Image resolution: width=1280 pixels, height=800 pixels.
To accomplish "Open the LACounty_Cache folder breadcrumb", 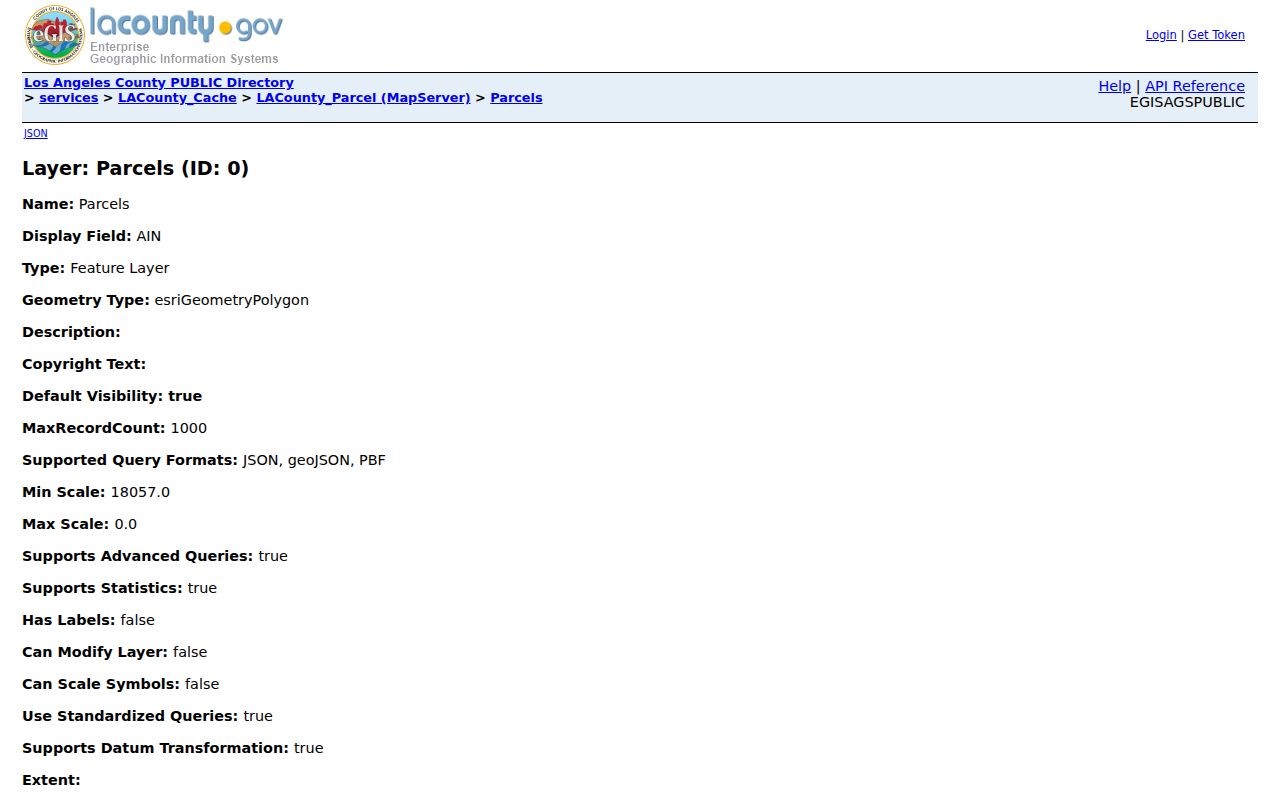I will 177,98.
